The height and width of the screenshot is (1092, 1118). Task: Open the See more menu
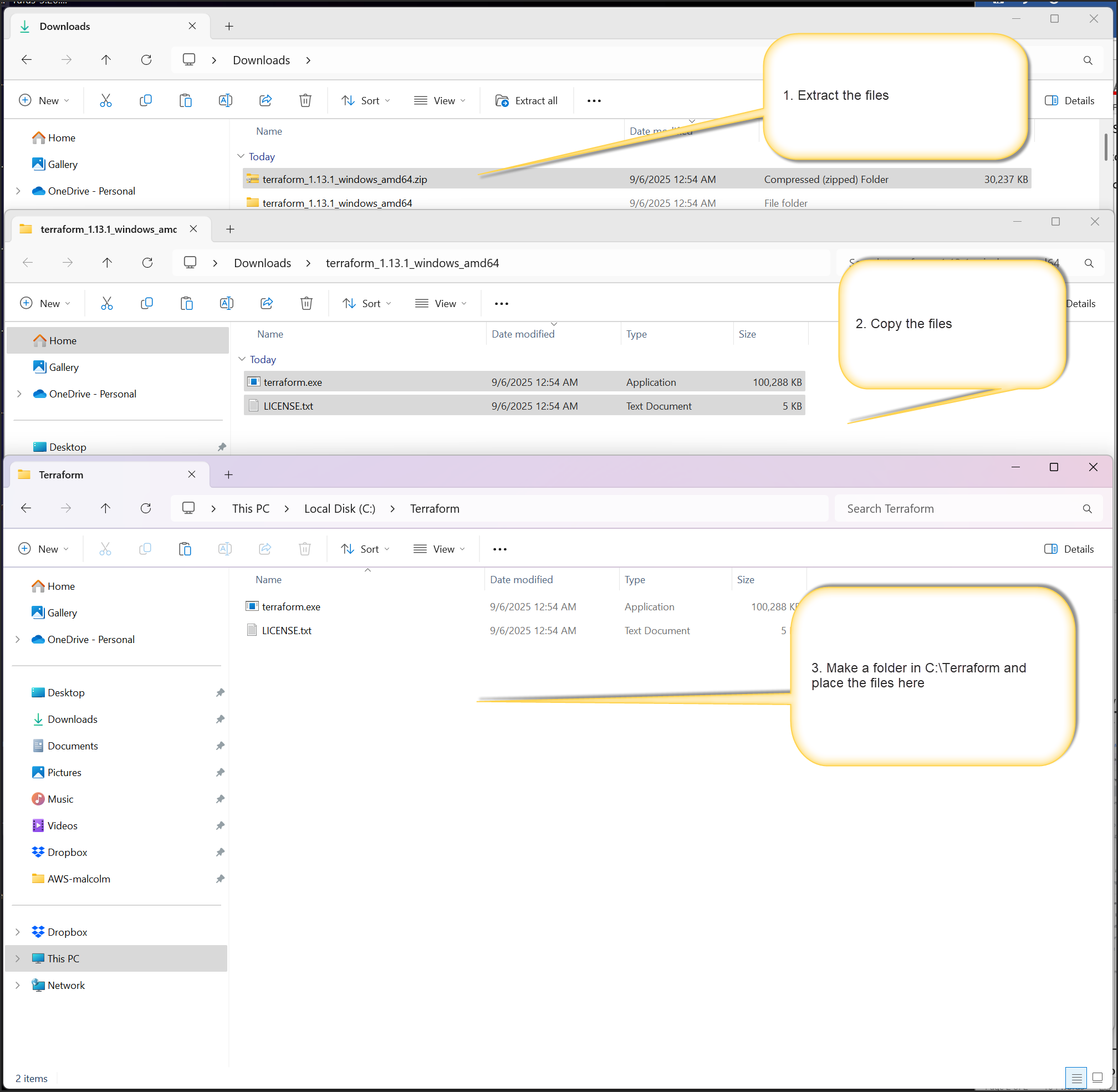(x=499, y=549)
